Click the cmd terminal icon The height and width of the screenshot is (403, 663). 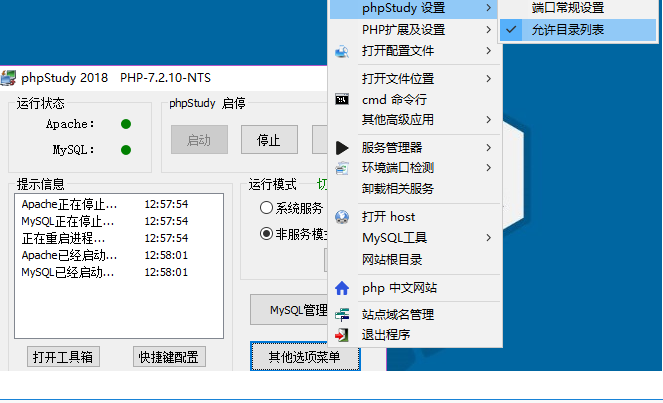(x=342, y=99)
